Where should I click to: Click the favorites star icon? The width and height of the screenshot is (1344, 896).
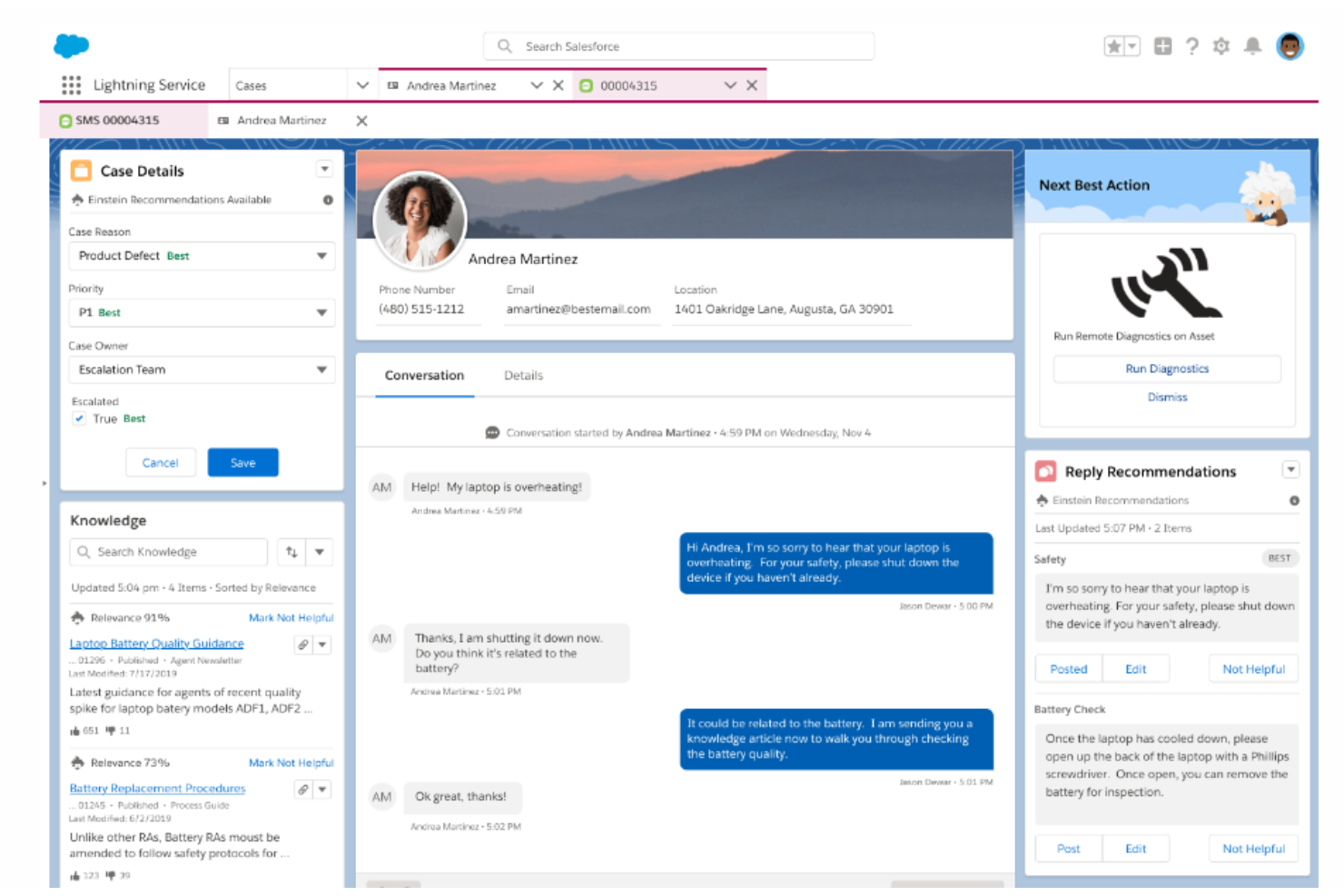(1115, 44)
